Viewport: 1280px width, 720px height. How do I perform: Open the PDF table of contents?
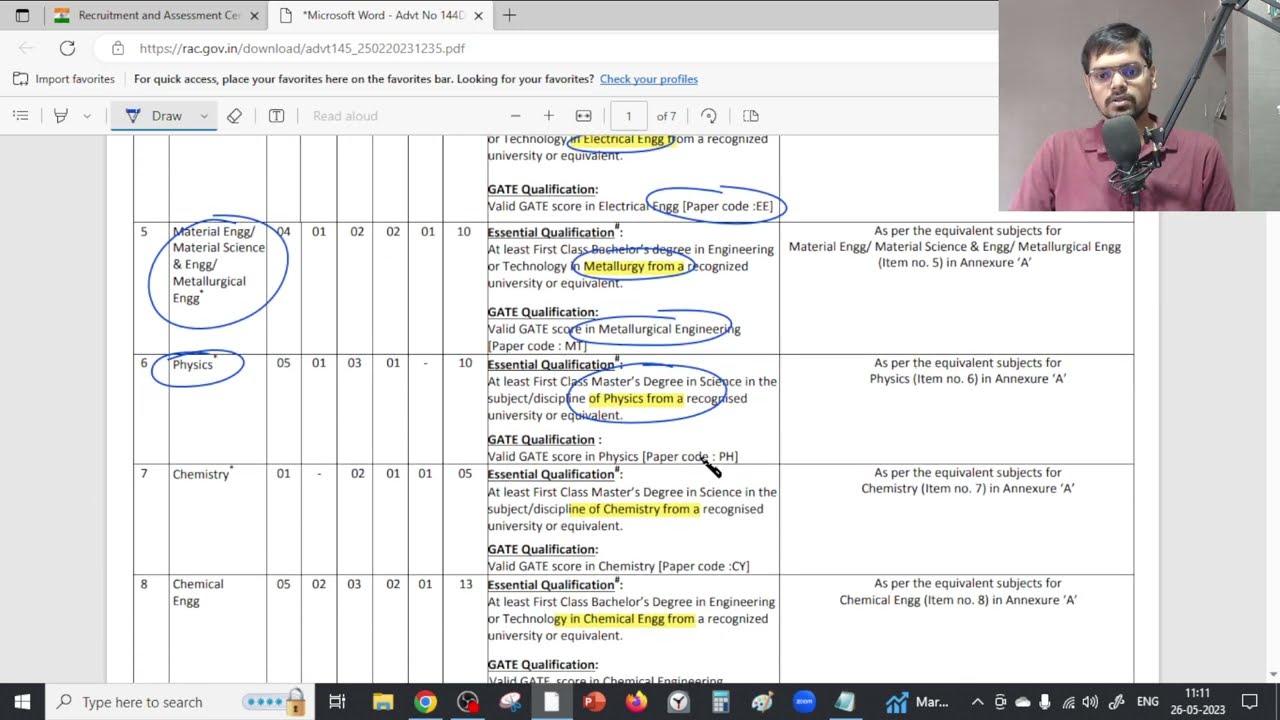[x=20, y=116]
